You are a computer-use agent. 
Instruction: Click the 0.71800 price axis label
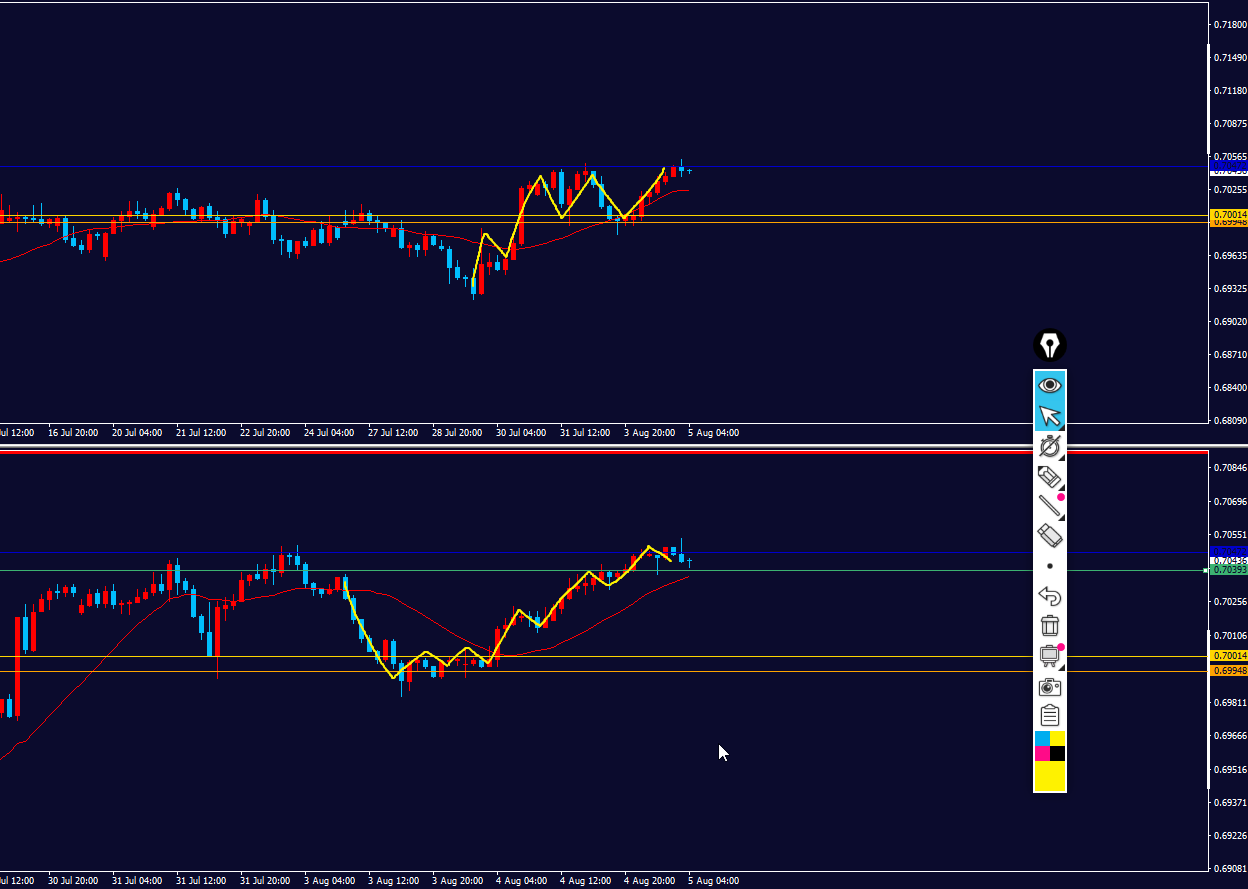[1230, 24]
